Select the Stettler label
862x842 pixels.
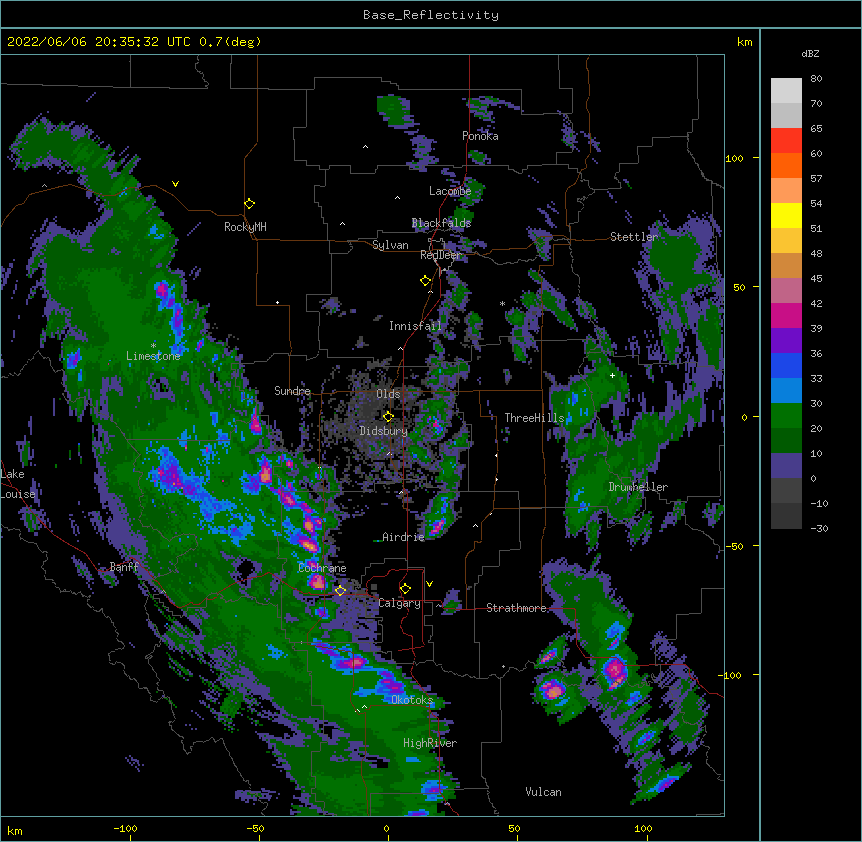[634, 237]
